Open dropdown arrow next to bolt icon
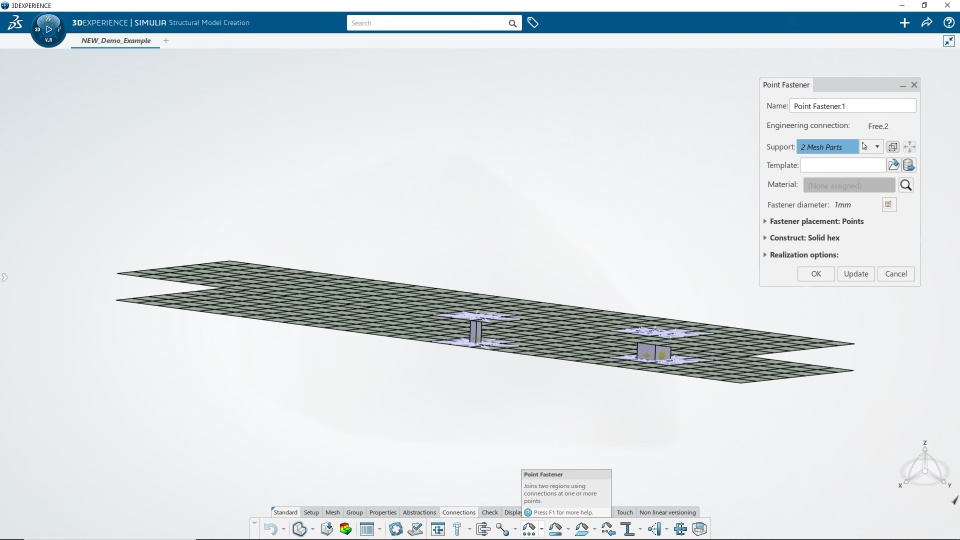The width and height of the screenshot is (960, 540). [470, 530]
